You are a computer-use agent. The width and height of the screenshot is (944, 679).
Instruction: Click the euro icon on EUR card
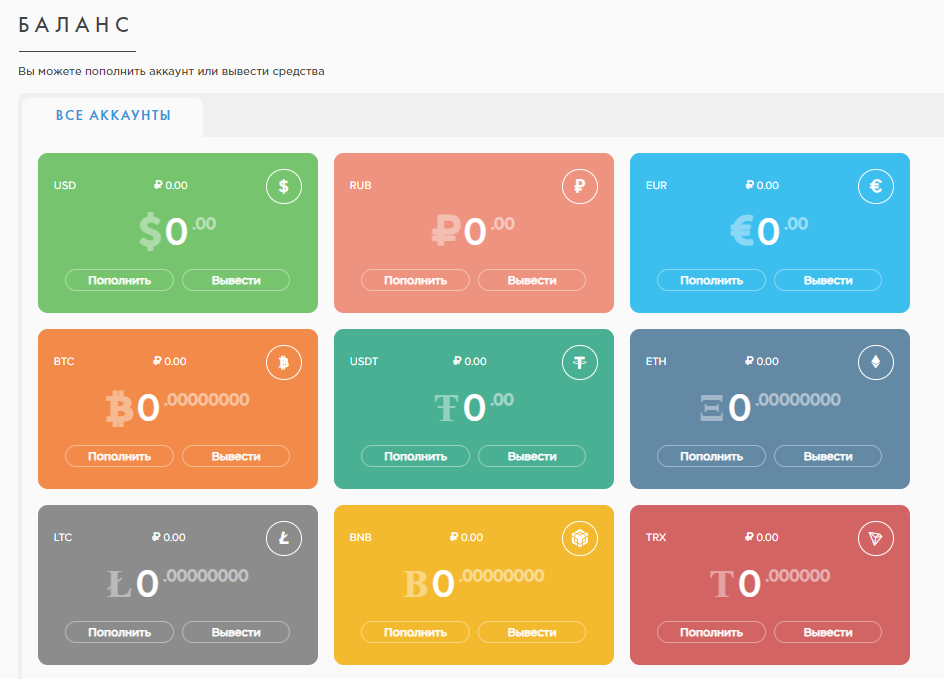[876, 186]
